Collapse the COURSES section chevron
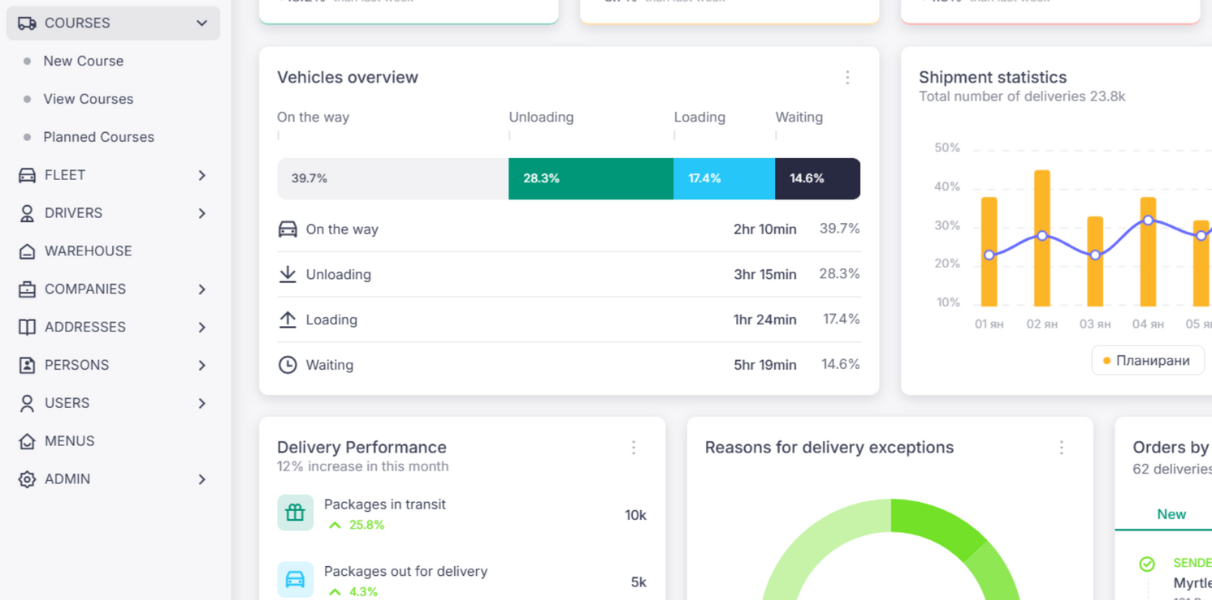The image size is (1212, 600). pos(201,22)
